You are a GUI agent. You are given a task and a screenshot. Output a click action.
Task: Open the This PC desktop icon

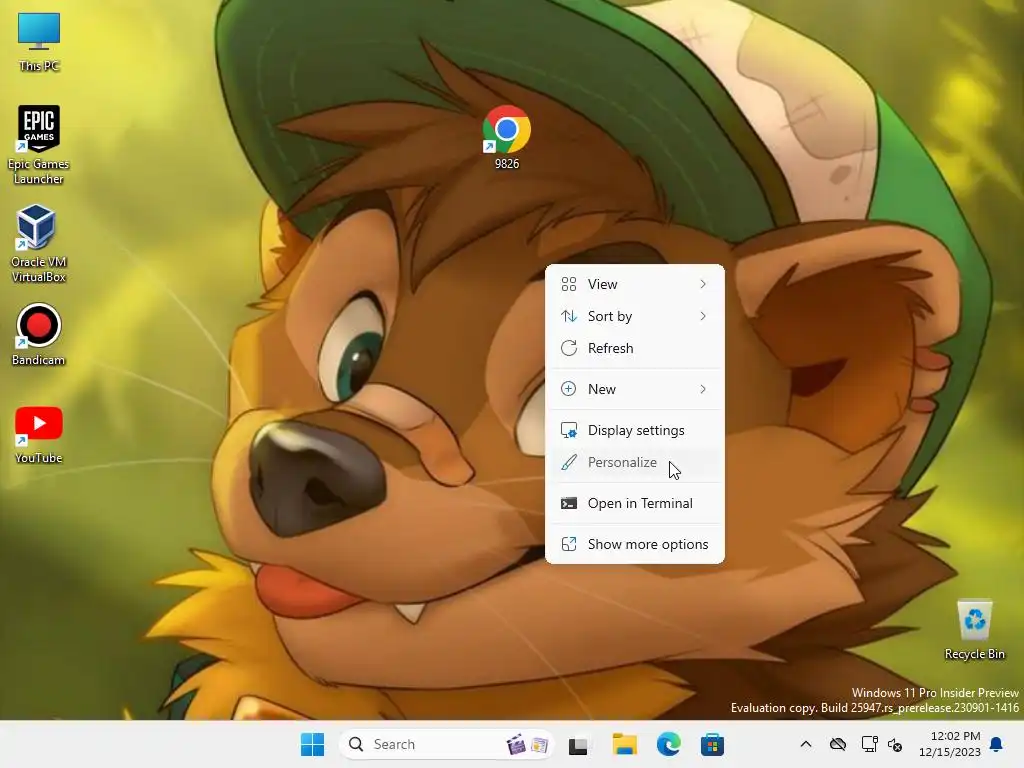[39, 42]
